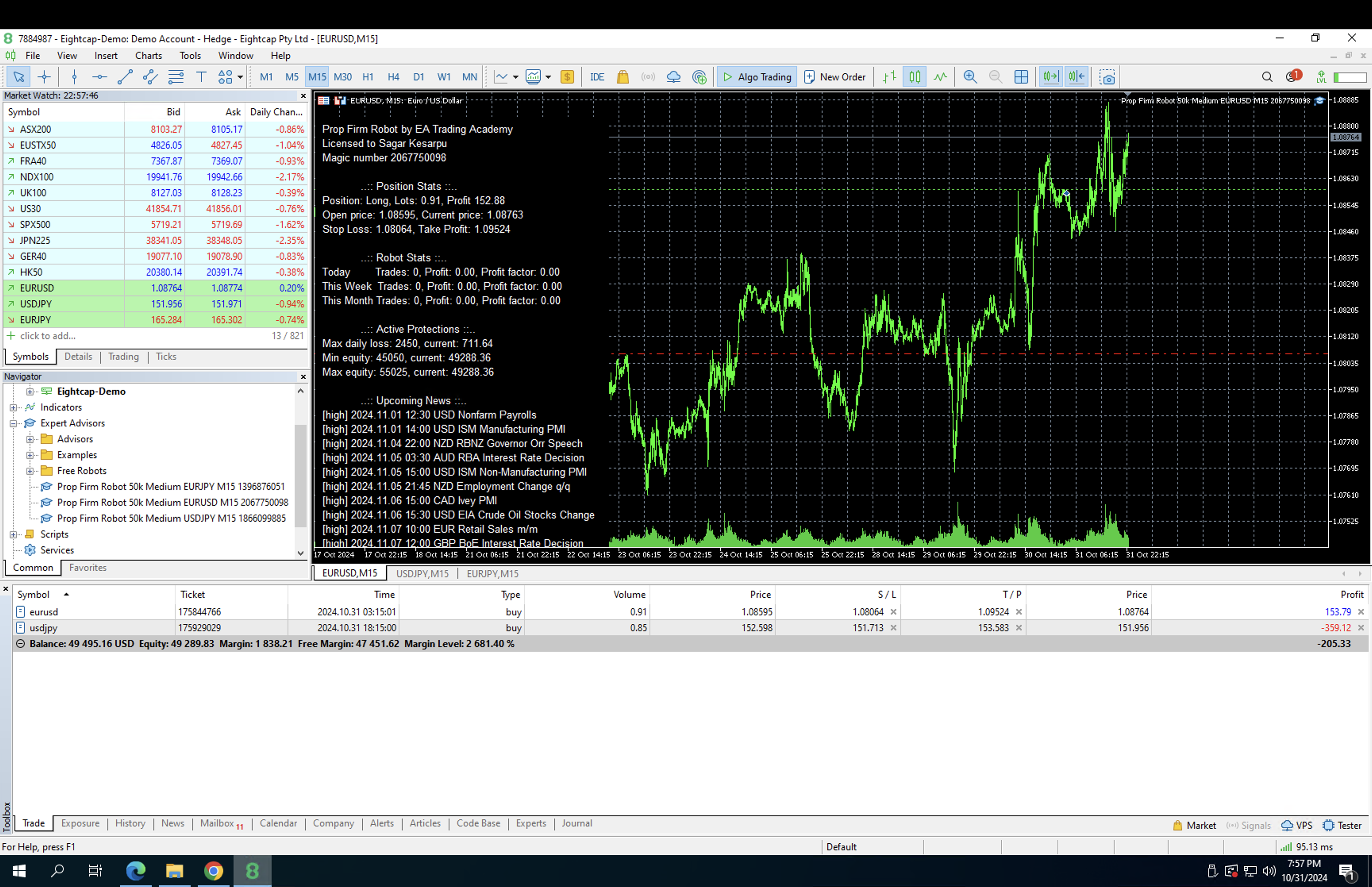Open the toolbar search magnifier

[1267, 77]
